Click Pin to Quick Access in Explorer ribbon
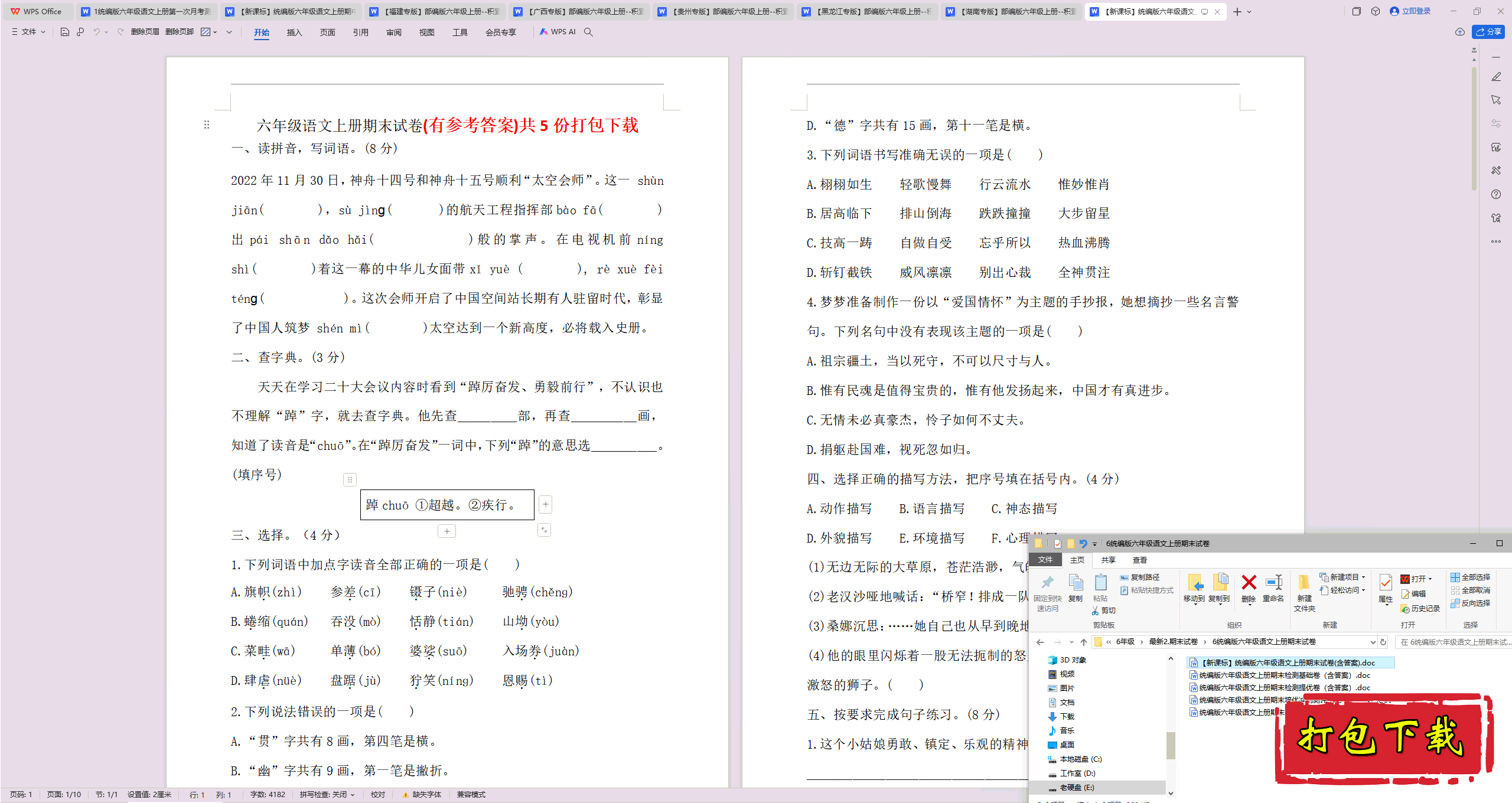Image resolution: width=1512 pixels, height=803 pixels. coord(1048,593)
